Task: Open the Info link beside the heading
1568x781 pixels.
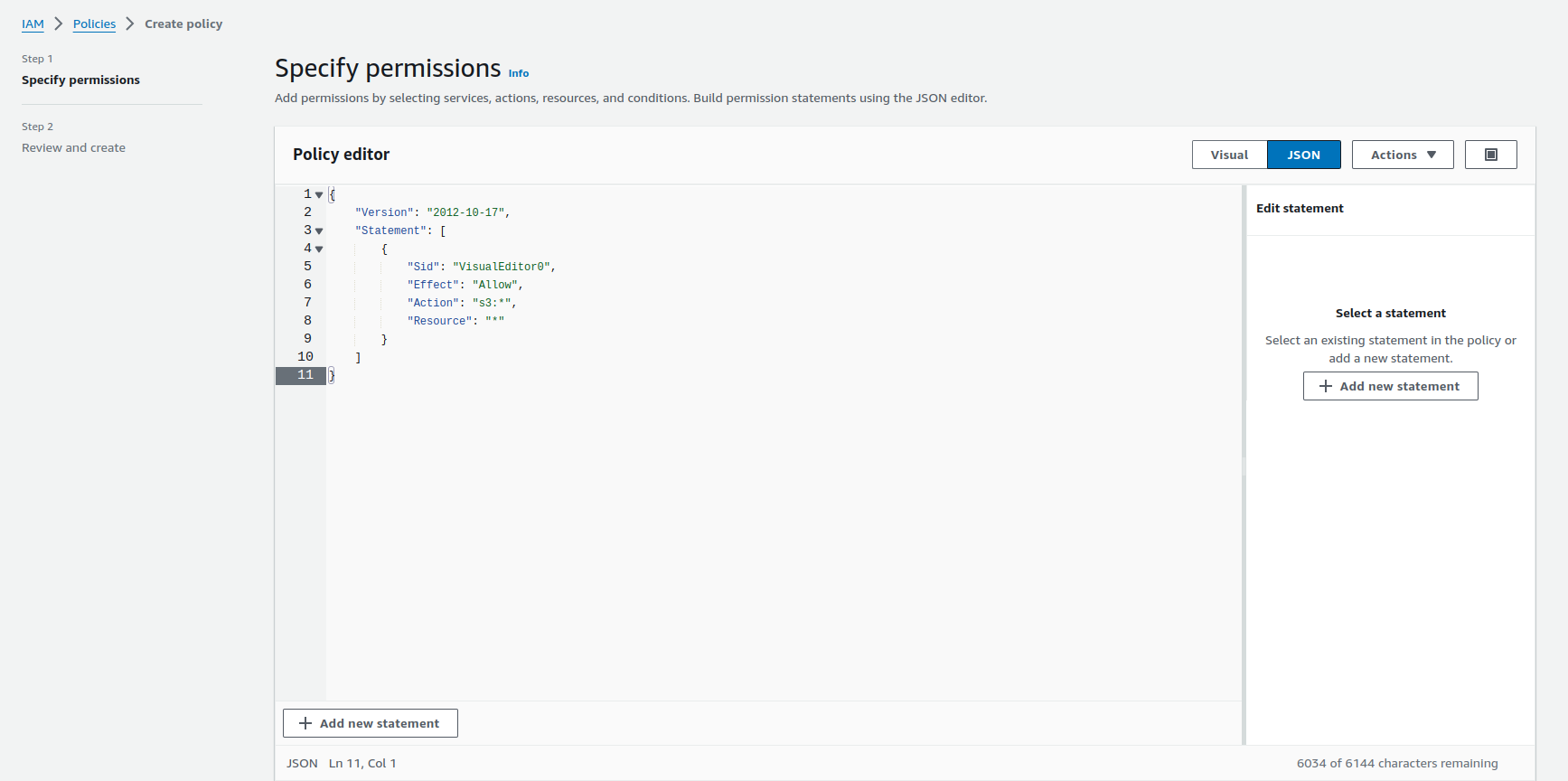Action: click(x=518, y=73)
